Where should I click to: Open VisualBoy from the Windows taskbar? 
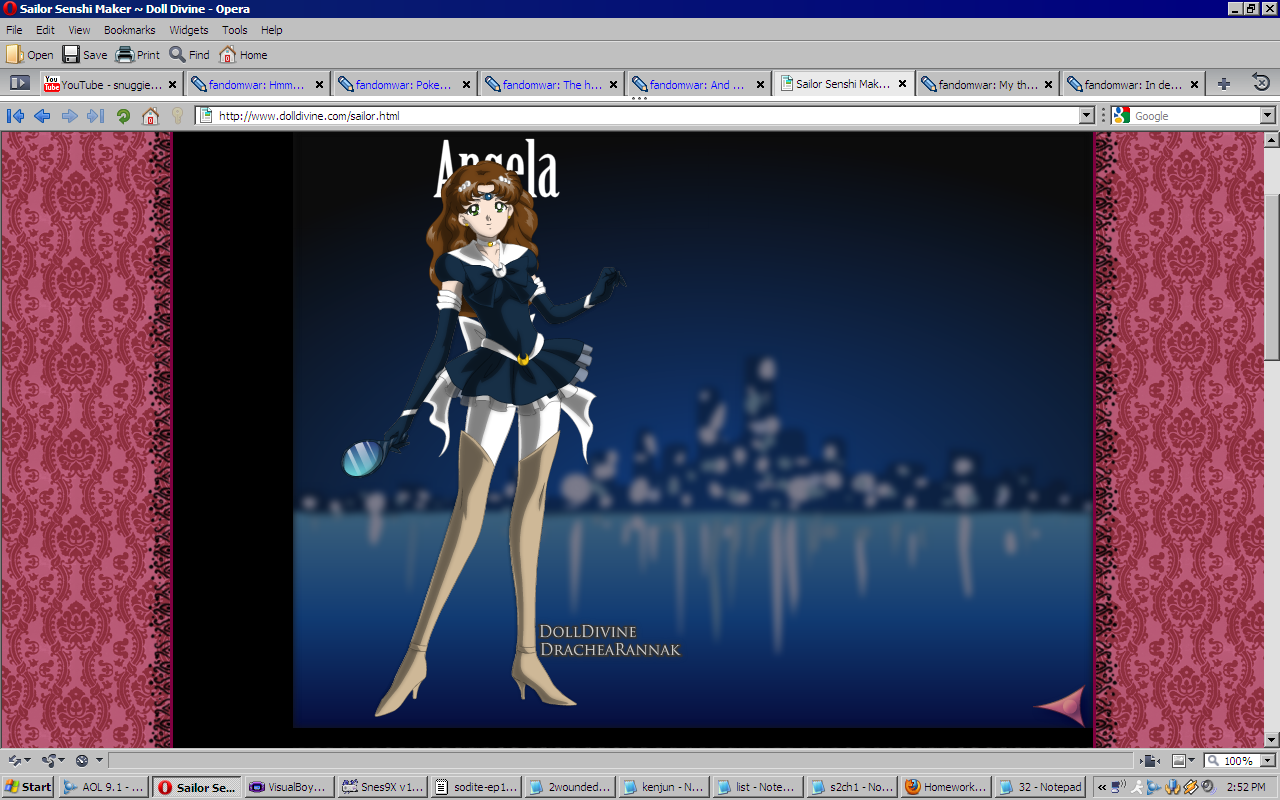pyautogui.click(x=288, y=787)
